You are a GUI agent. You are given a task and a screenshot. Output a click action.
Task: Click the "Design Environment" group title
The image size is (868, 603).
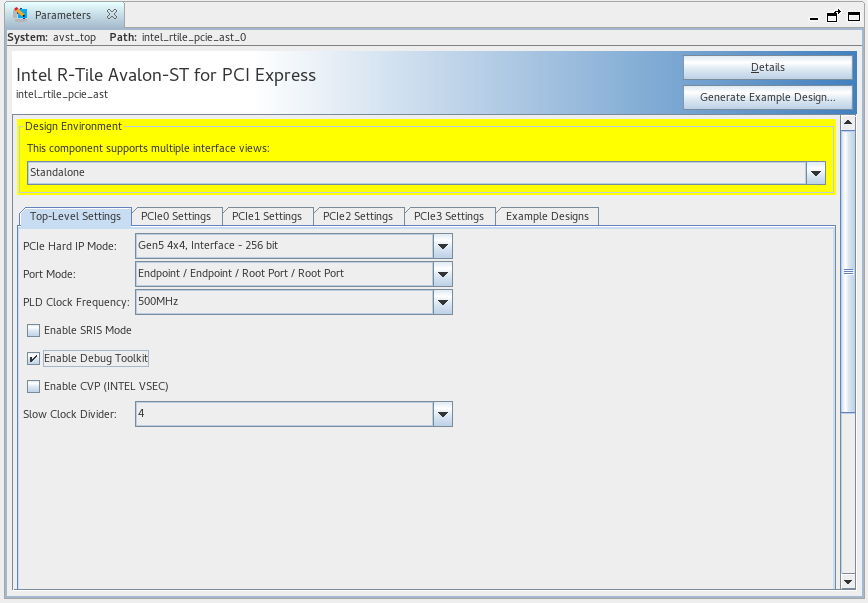[x=73, y=126]
